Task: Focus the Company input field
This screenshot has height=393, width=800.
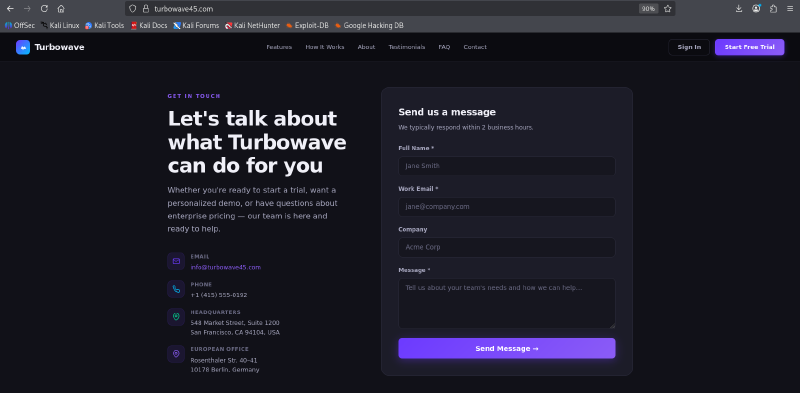Action: click(x=507, y=247)
